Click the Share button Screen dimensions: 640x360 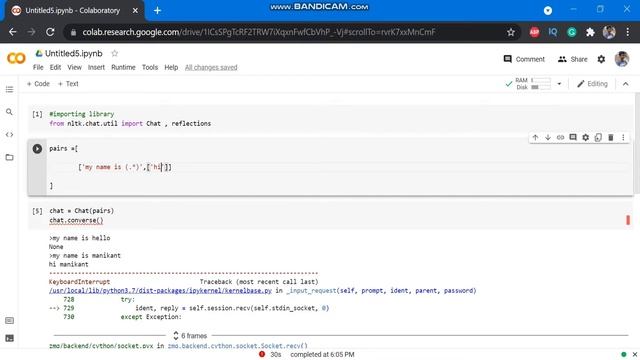[x=573, y=59]
